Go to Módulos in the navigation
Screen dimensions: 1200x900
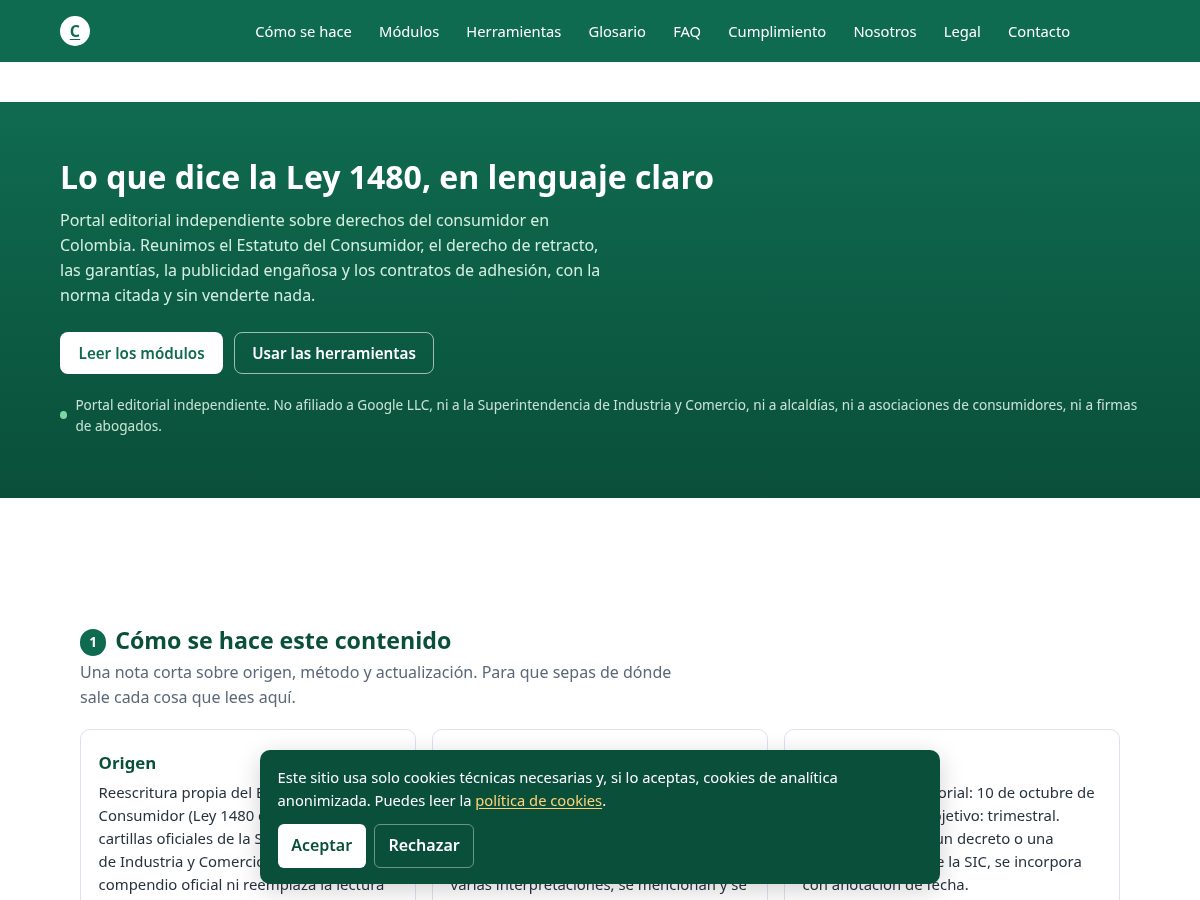point(409,31)
